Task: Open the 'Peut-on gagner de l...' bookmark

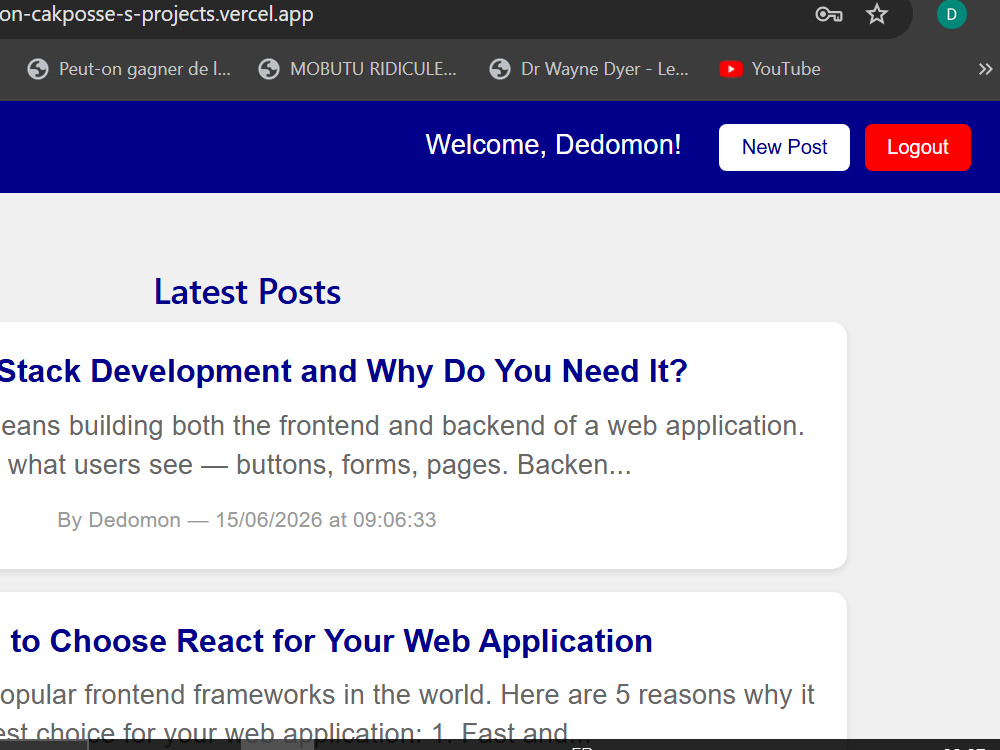Action: tap(129, 69)
